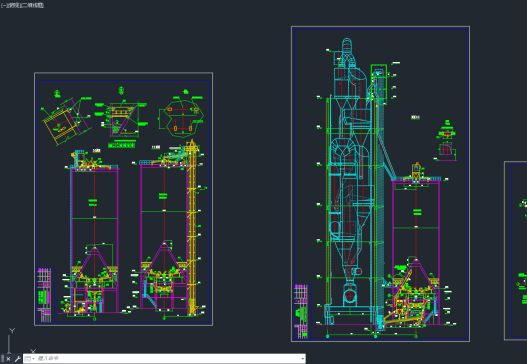The width and height of the screenshot is (527, 364).
Task: Click the command line grip handle
Action: [x=2, y=359]
